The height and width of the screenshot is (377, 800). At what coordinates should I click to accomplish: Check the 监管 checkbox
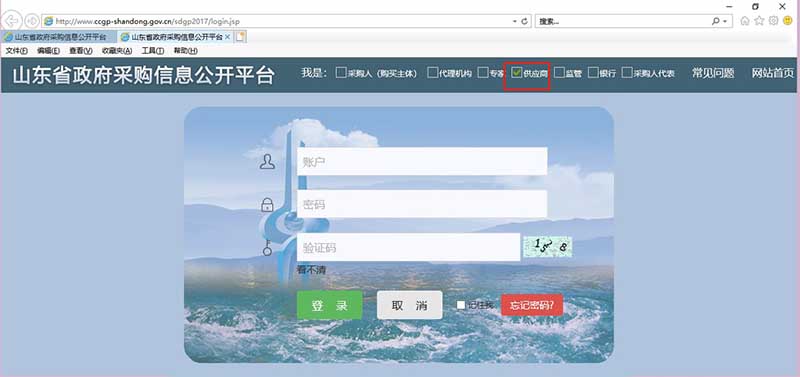click(559, 72)
